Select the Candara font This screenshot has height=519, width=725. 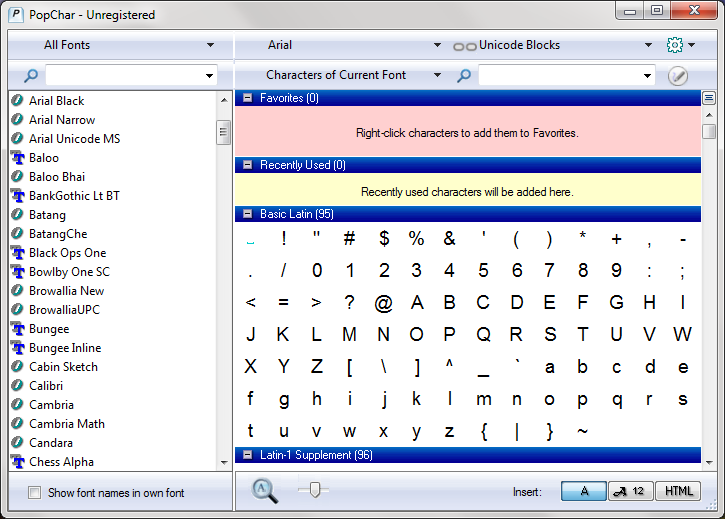point(51,443)
